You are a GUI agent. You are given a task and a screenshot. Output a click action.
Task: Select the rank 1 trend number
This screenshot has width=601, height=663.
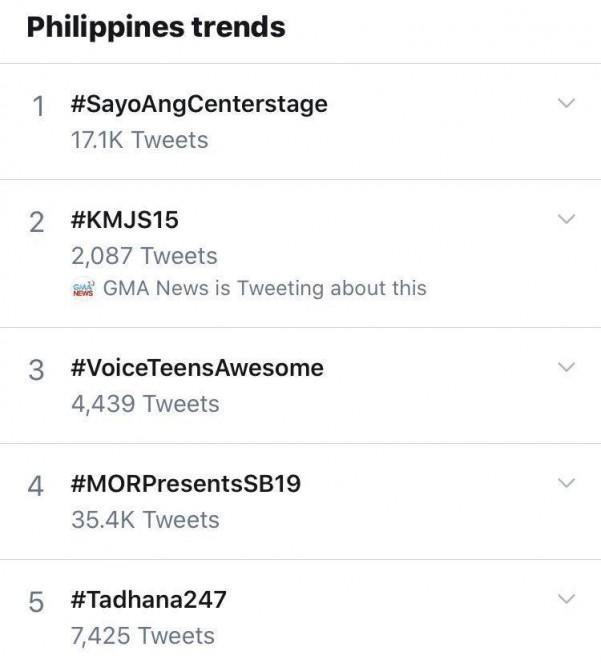(38, 107)
